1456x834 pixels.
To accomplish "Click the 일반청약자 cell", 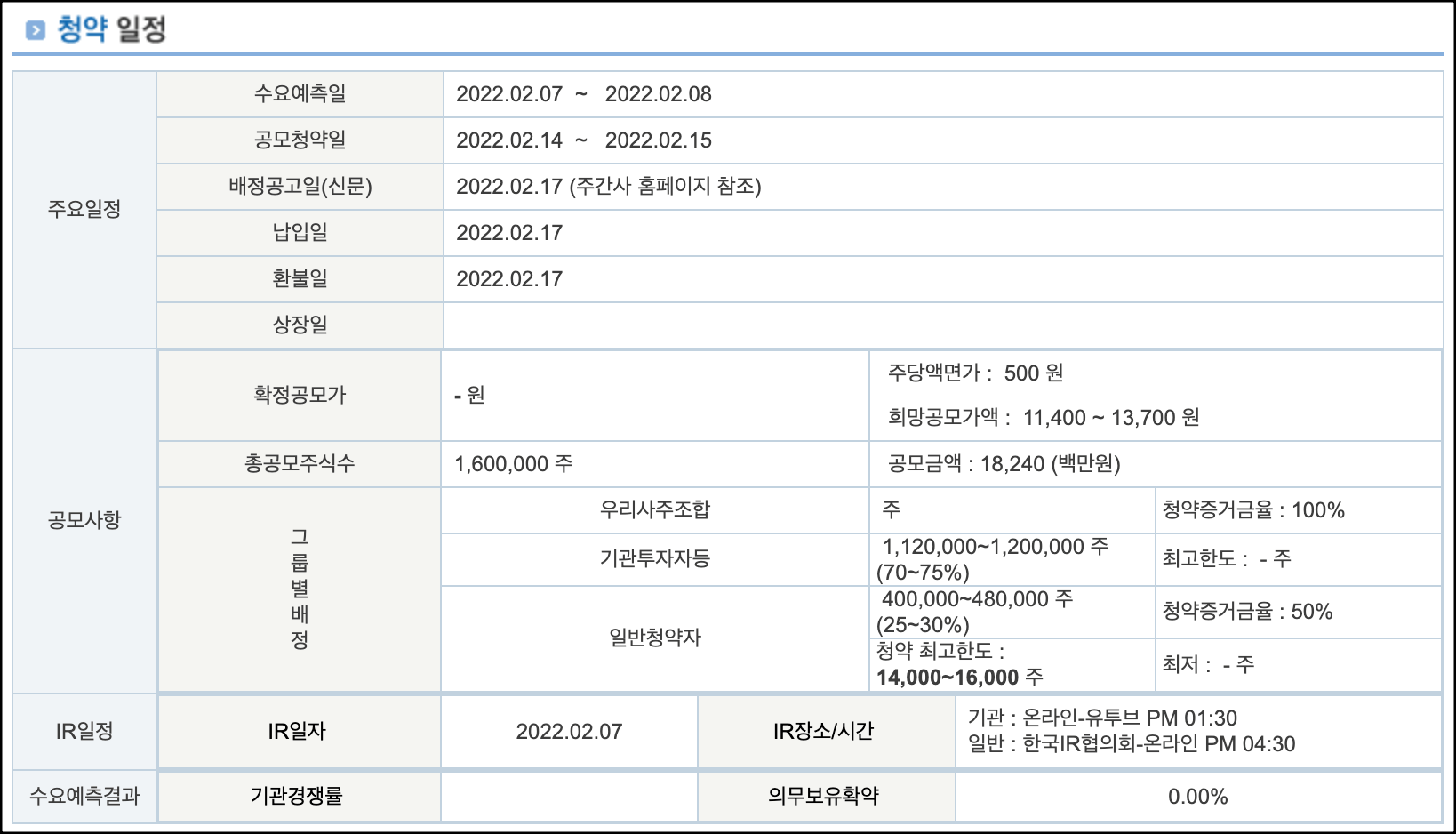I will point(655,638).
